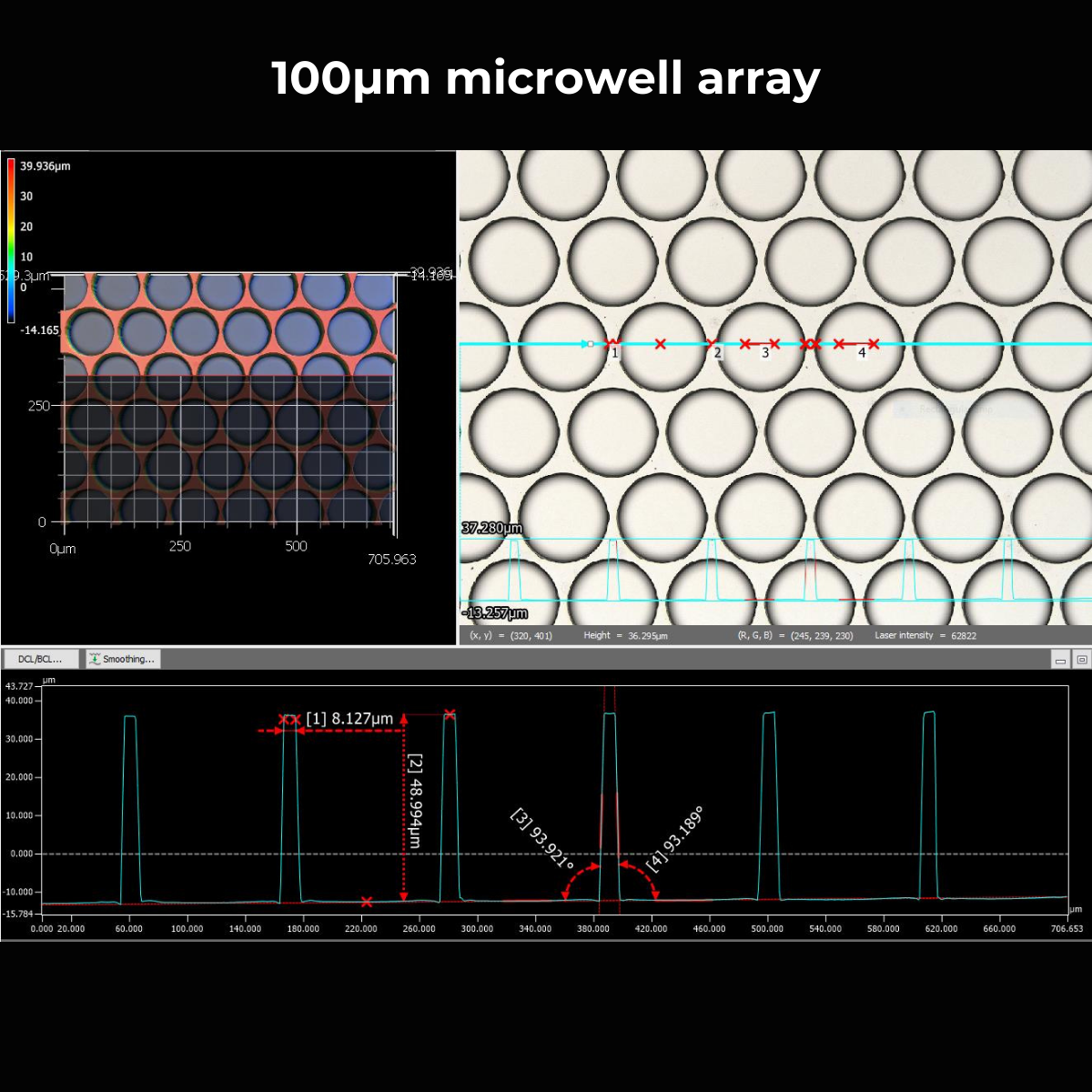Maximize the profile graph panel

pyautogui.click(x=1081, y=660)
